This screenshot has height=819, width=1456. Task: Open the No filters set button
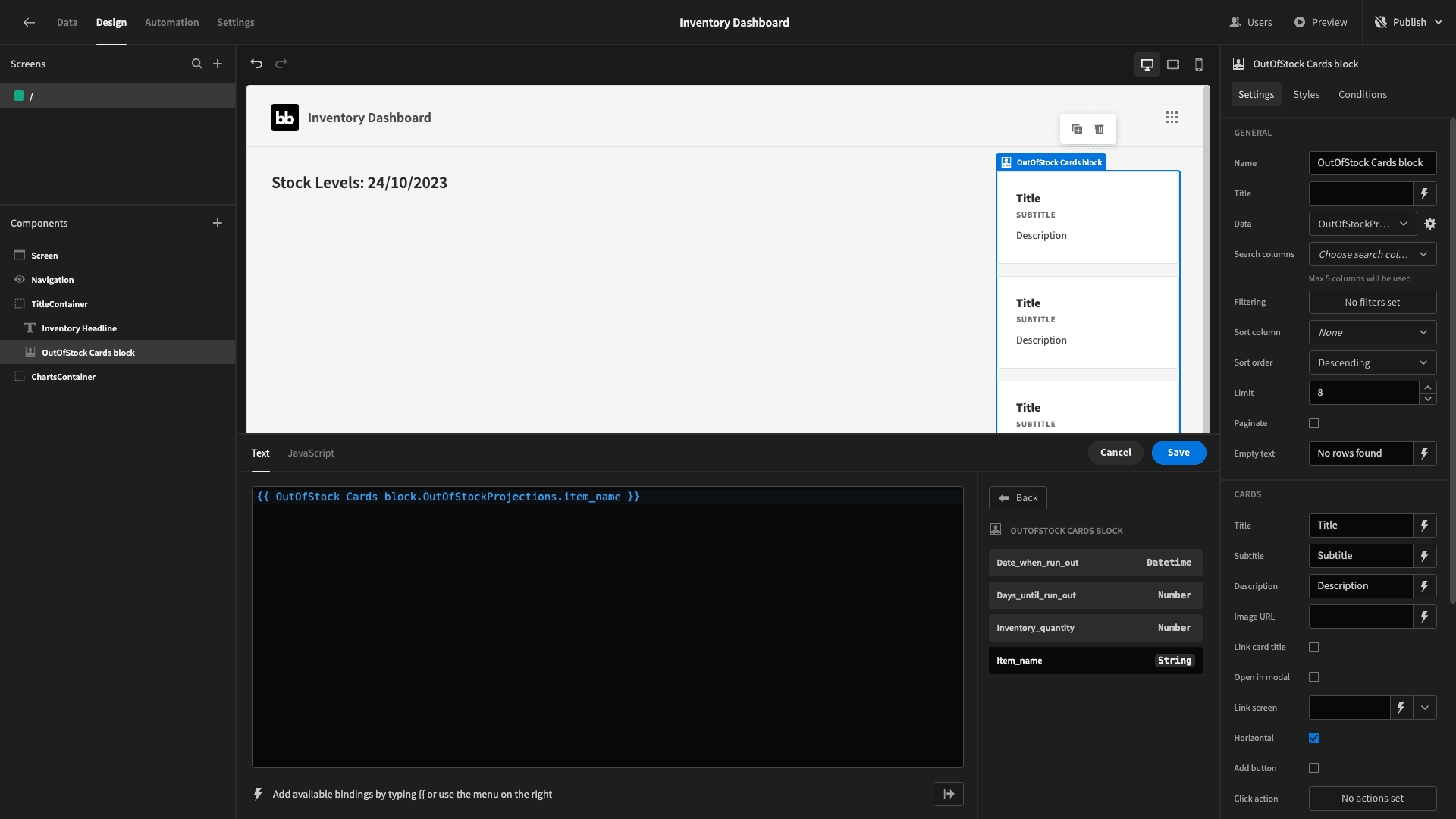click(x=1373, y=302)
